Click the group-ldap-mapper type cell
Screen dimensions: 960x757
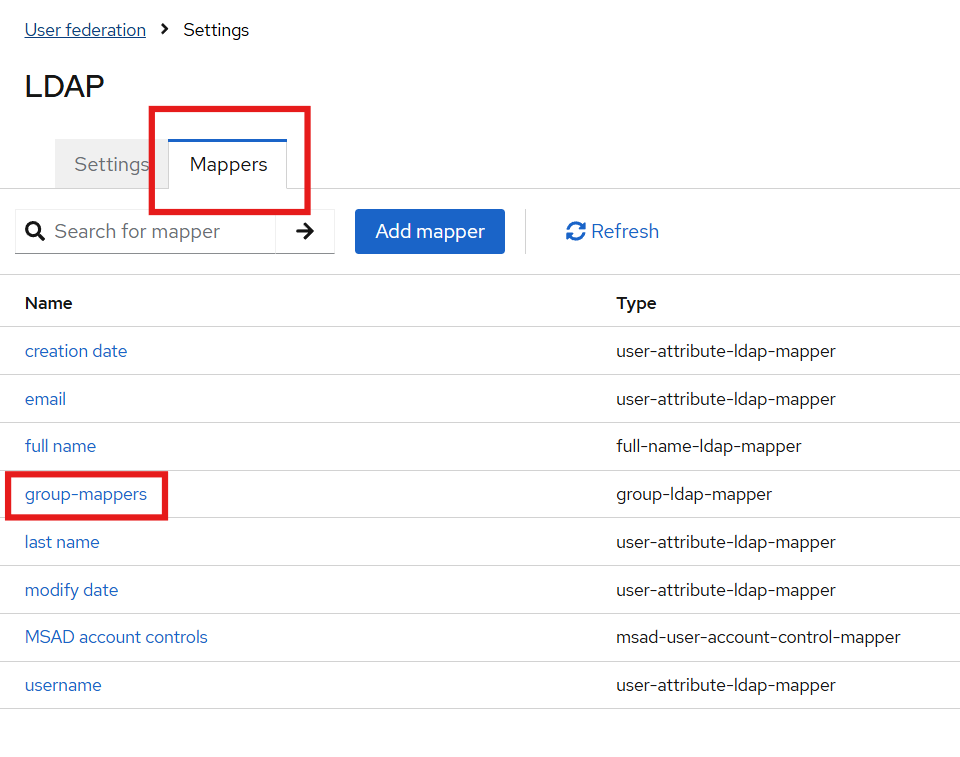[693, 494]
